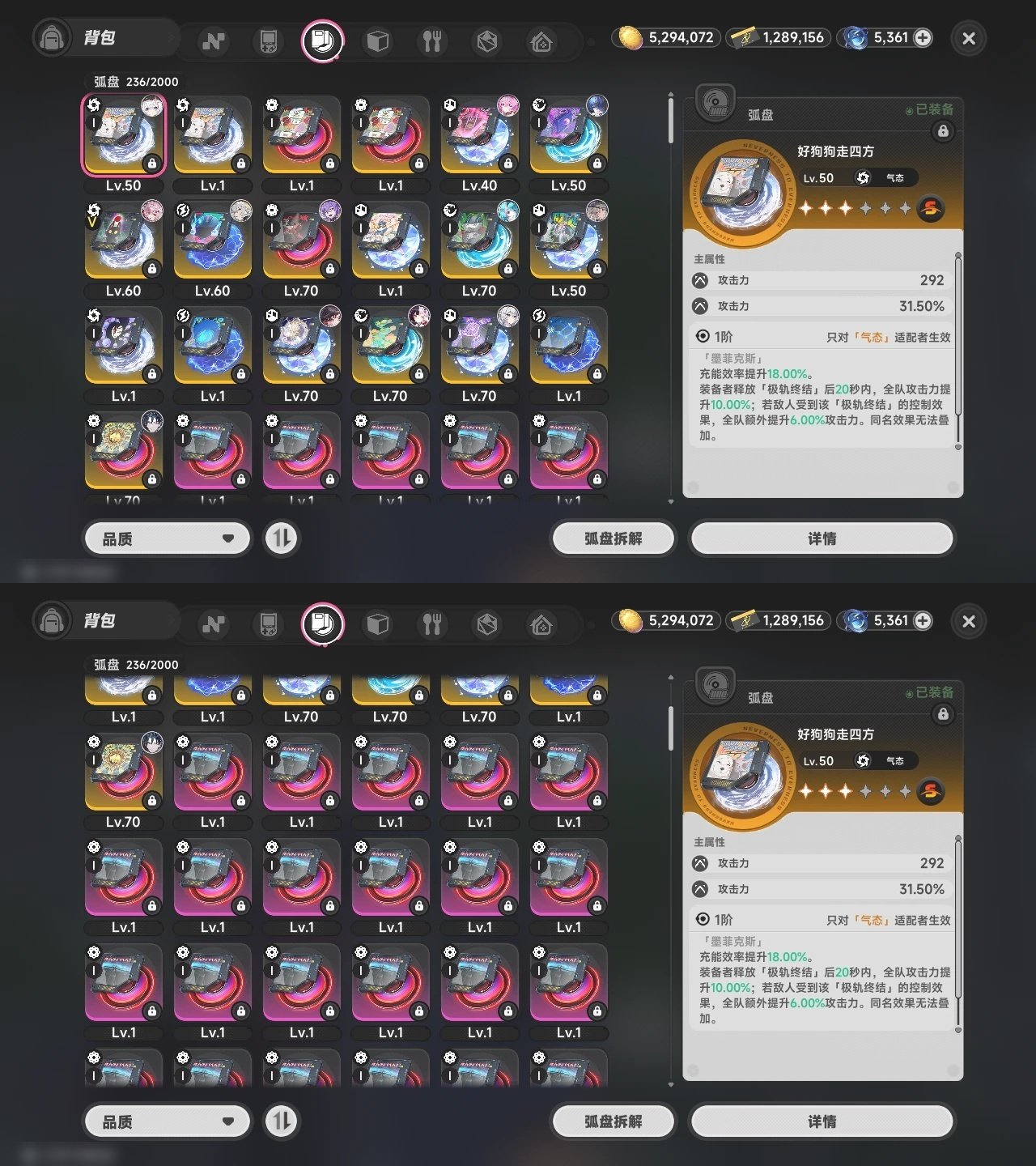Click the description scrollbar in lower detail panel
Screen dimensions: 1036x1166
pos(958,933)
